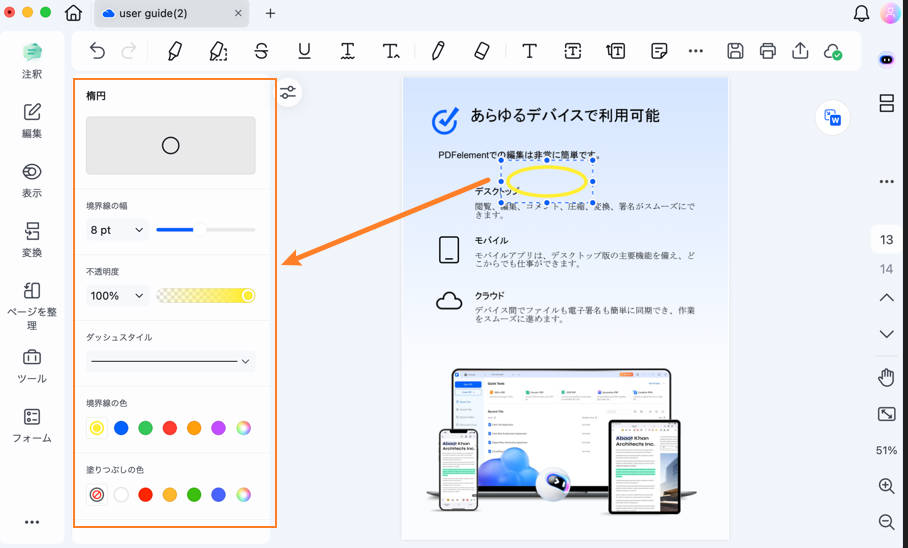Click the save icon in toolbar

pos(735,51)
